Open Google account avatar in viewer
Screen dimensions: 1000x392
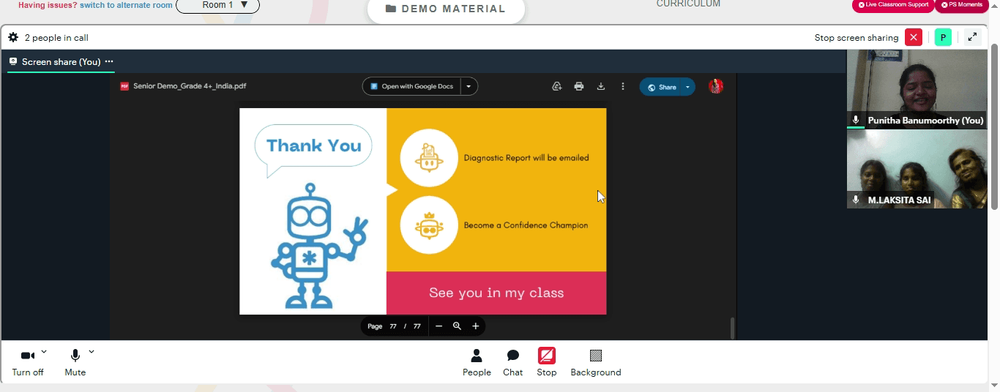coord(716,87)
